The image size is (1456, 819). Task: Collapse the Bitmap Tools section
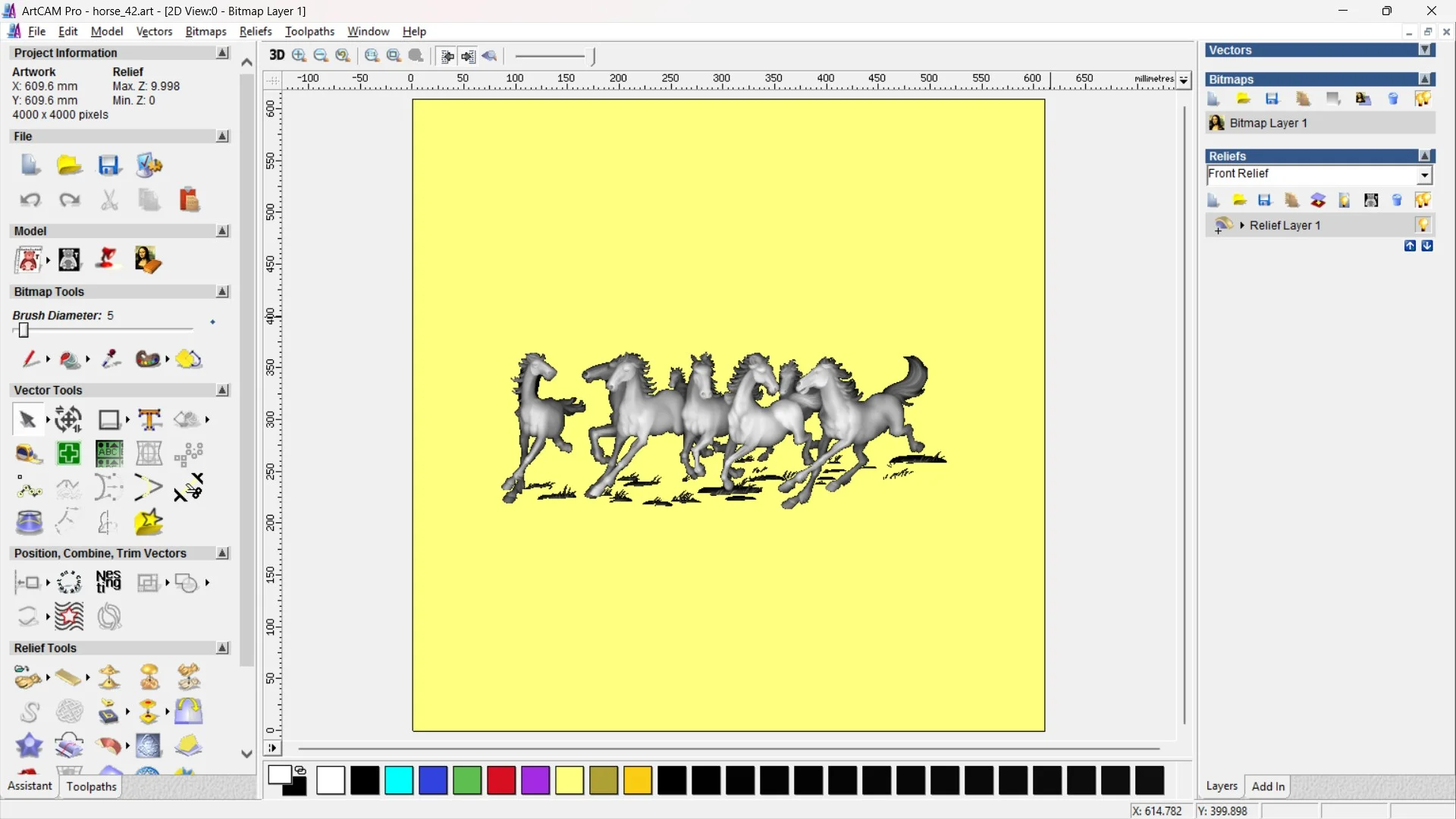[x=222, y=292]
